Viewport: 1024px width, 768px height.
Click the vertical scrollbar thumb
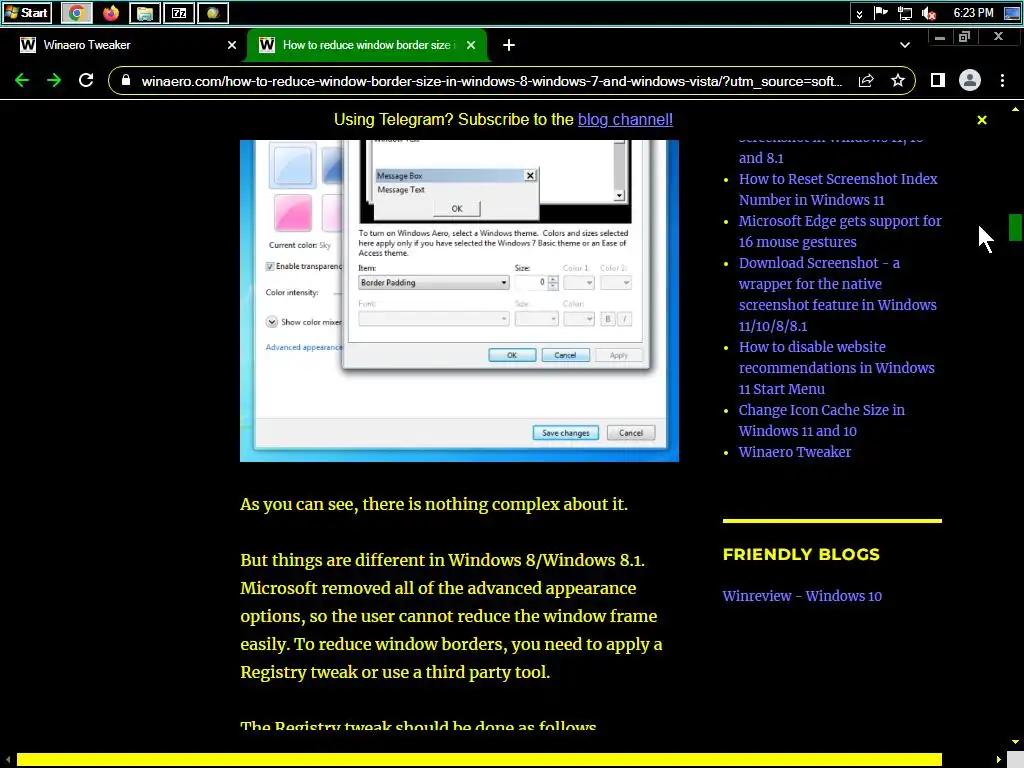[1015, 227]
